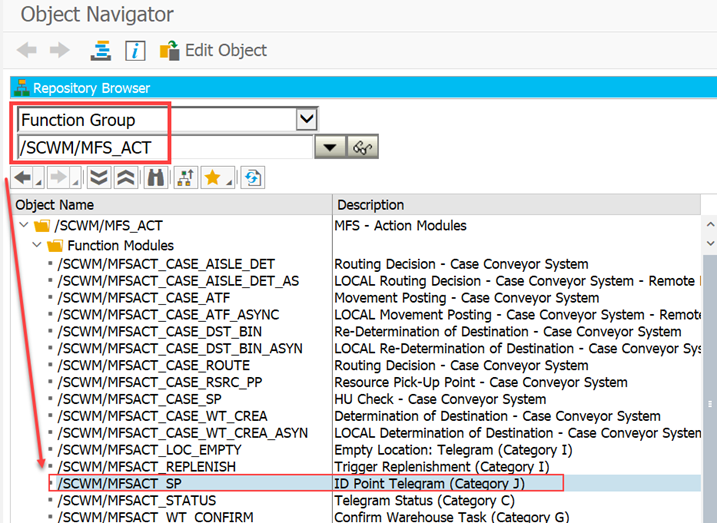Click 'Trigger Replenishment (Category I)' description
This screenshot has height=523, width=717.
[x=442, y=467]
